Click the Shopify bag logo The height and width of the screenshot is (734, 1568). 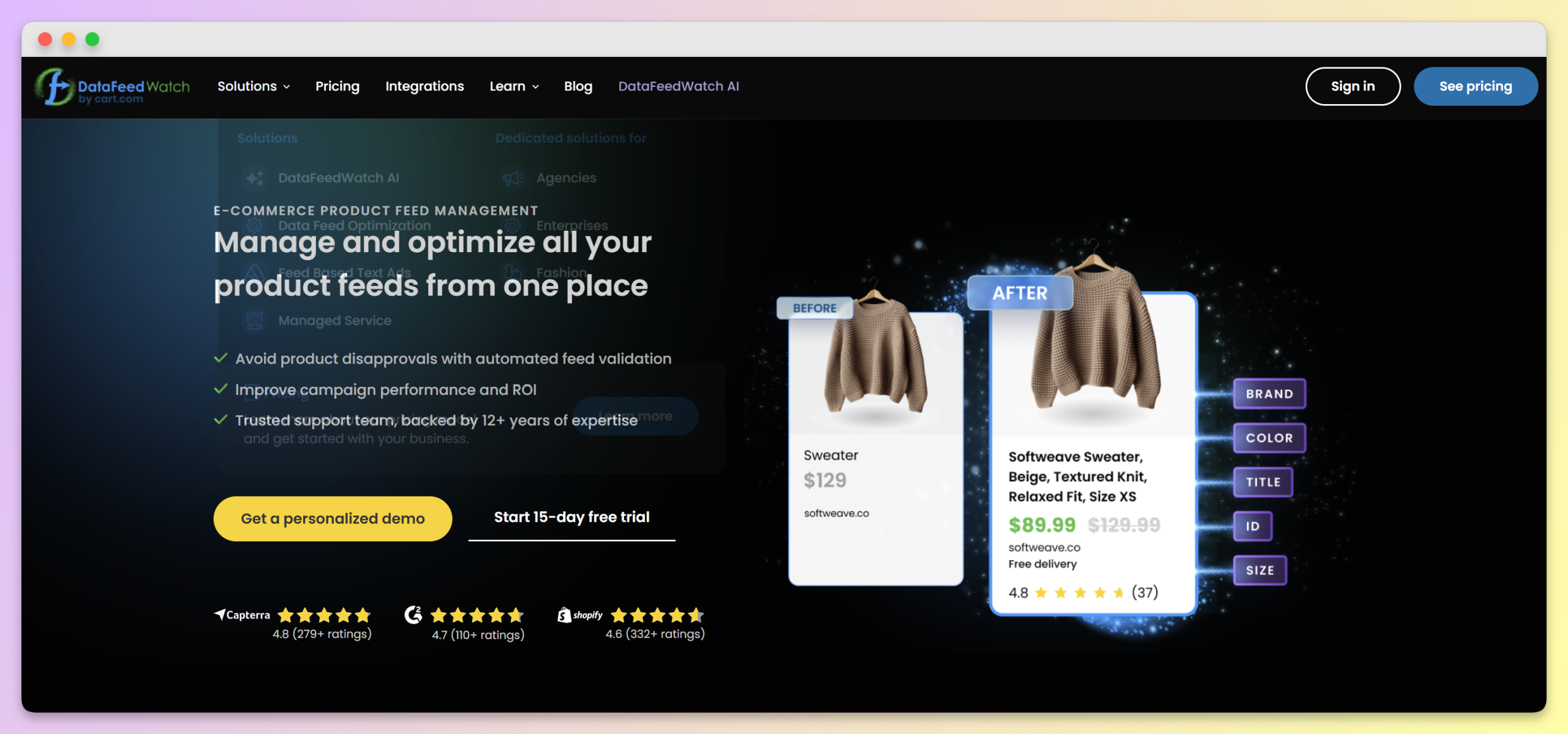[x=564, y=615]
